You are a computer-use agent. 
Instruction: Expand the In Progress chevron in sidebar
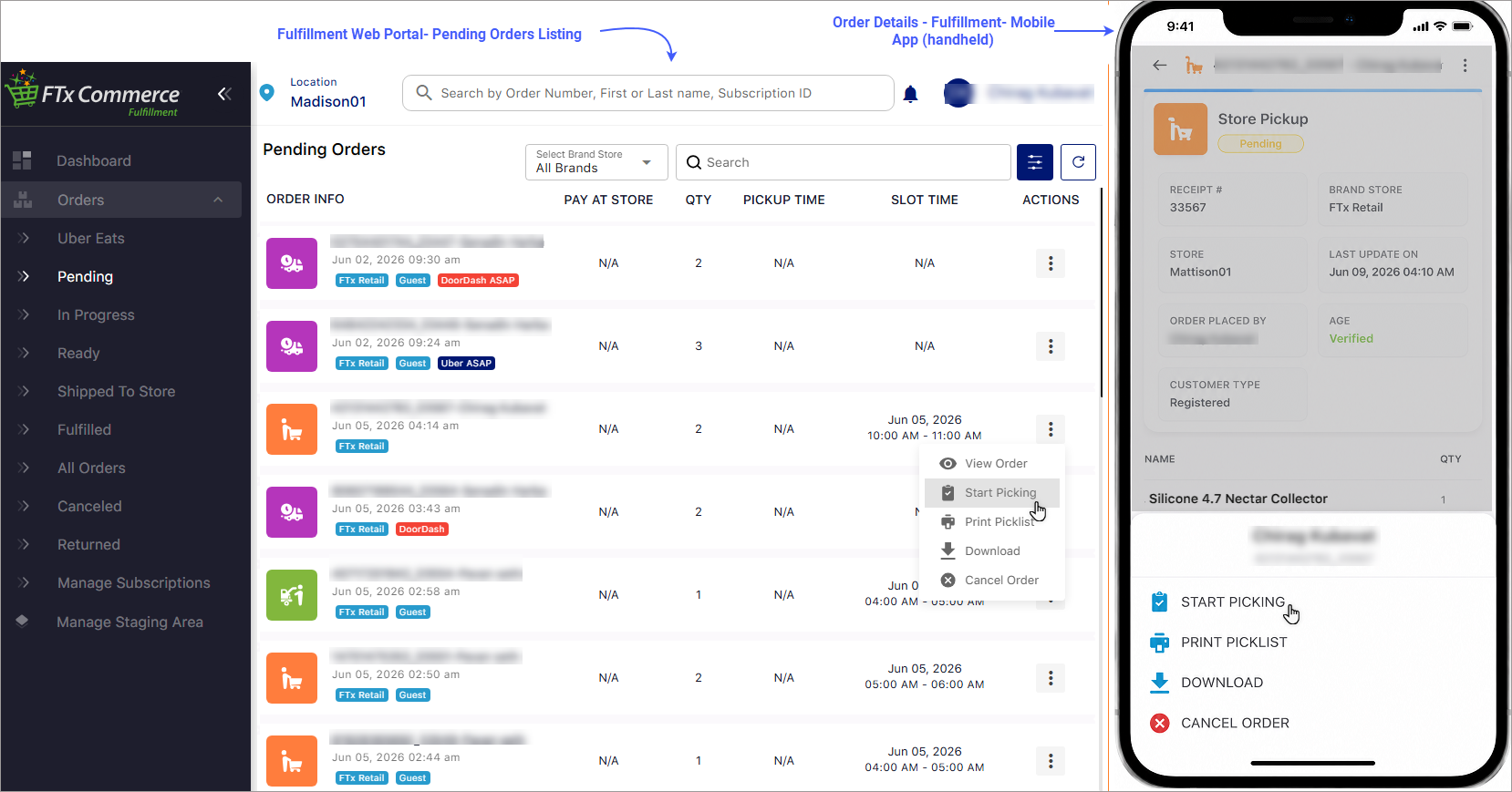pos(25,314)
